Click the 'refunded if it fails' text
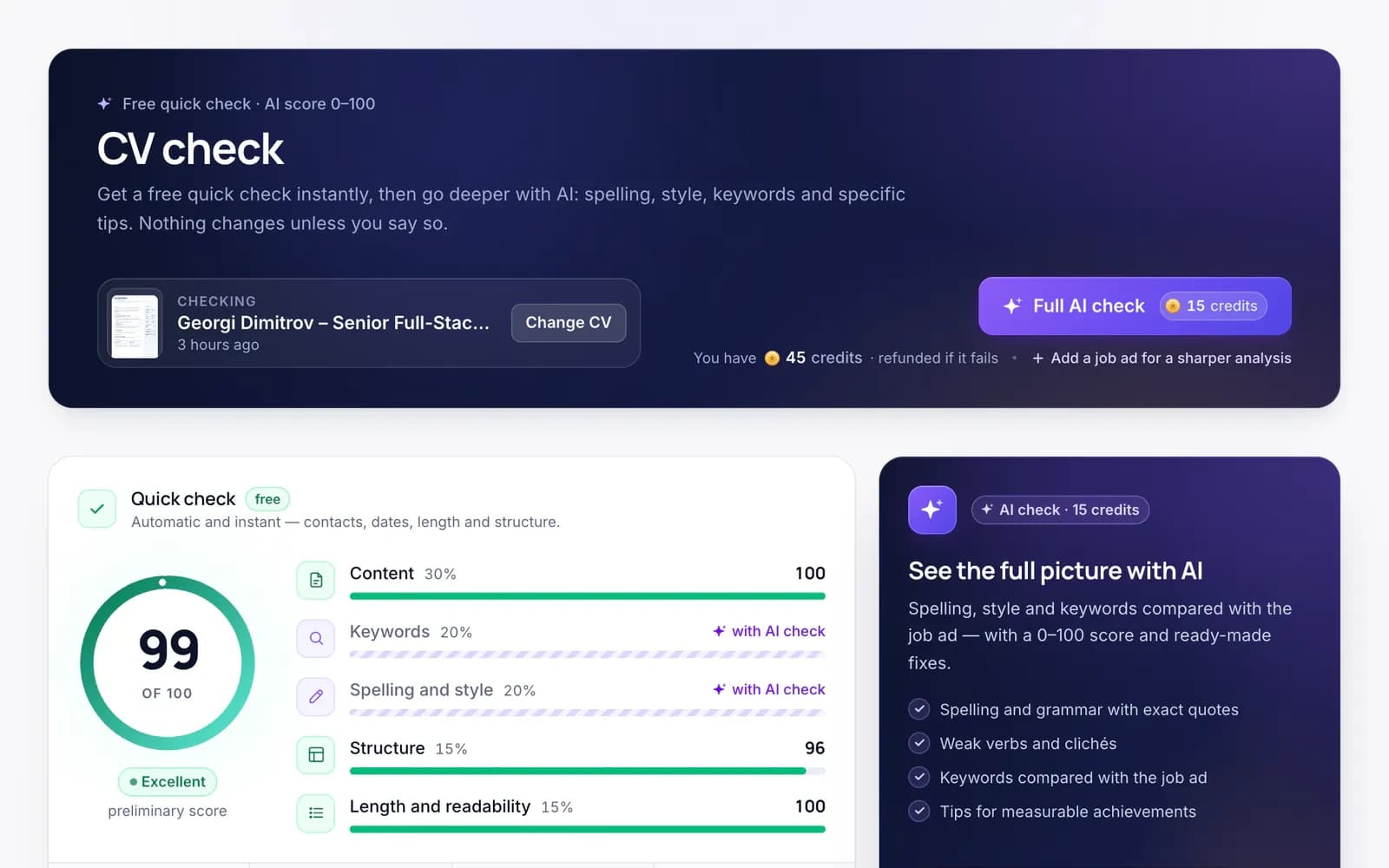Viewport: 1389px width, 868px height. point(938,358)
